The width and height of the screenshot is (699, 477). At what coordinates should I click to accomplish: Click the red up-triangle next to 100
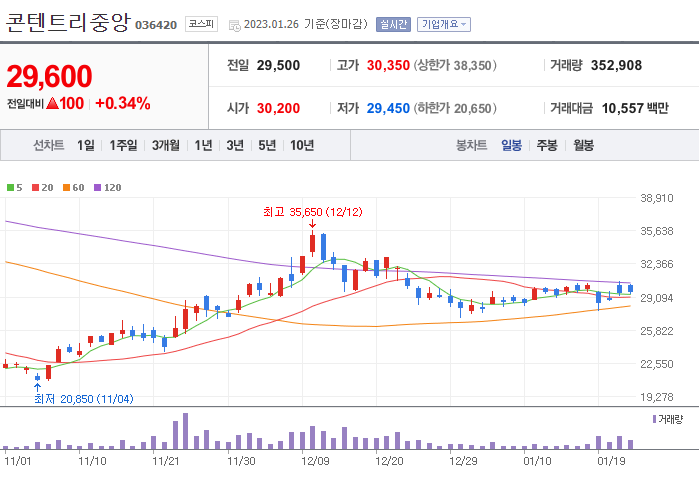pyautogui.click(x=53, y=103)
